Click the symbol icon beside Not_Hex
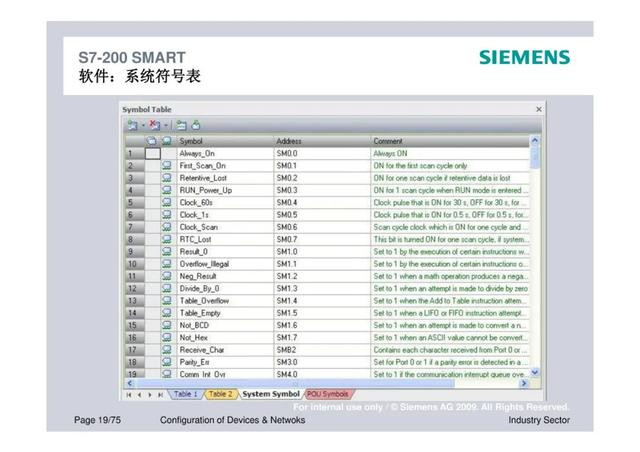The image size is (640, 452). tap(167, 337)
